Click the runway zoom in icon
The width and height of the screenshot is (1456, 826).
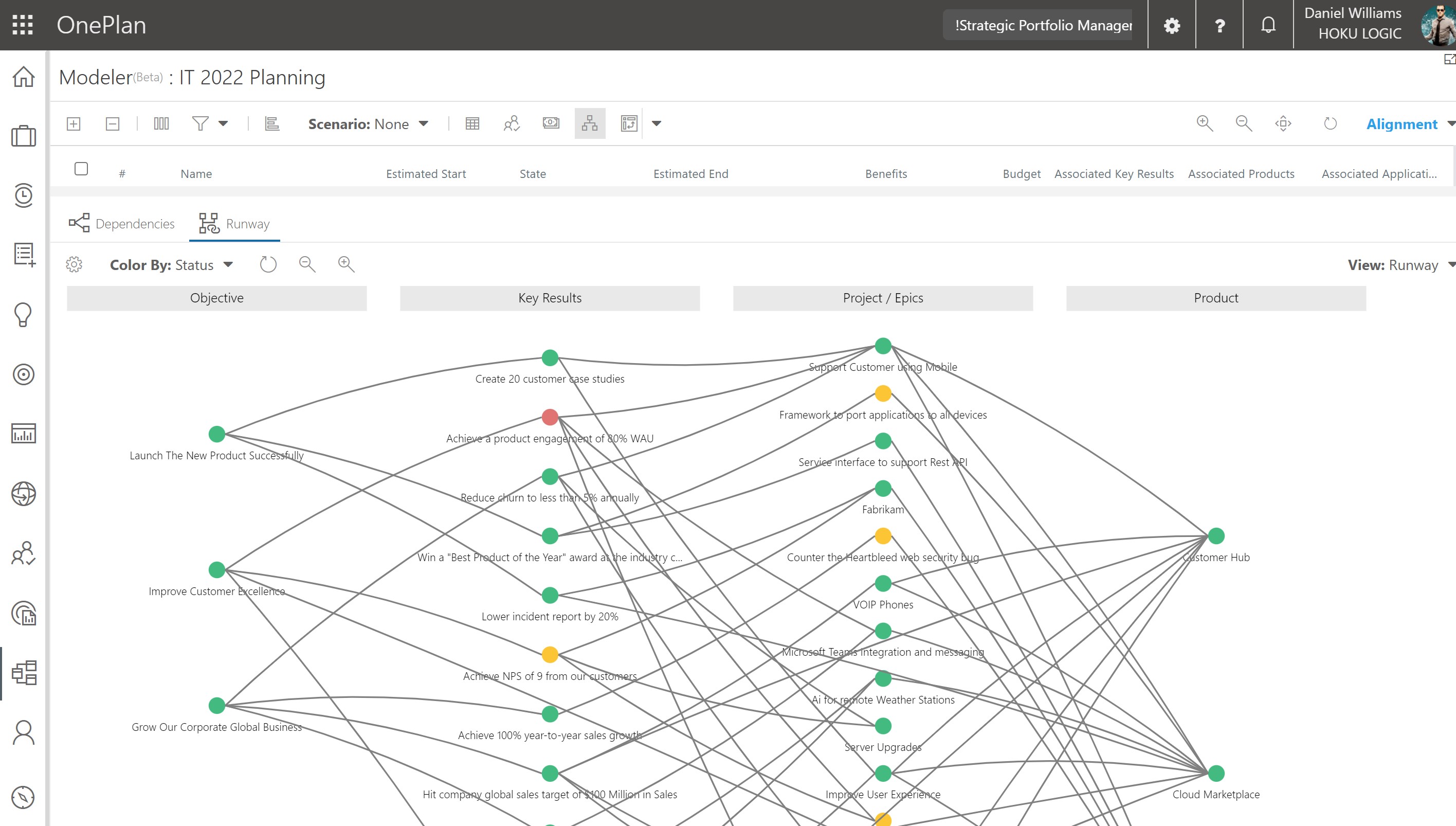pyautogui.click(x=346, y=264)
